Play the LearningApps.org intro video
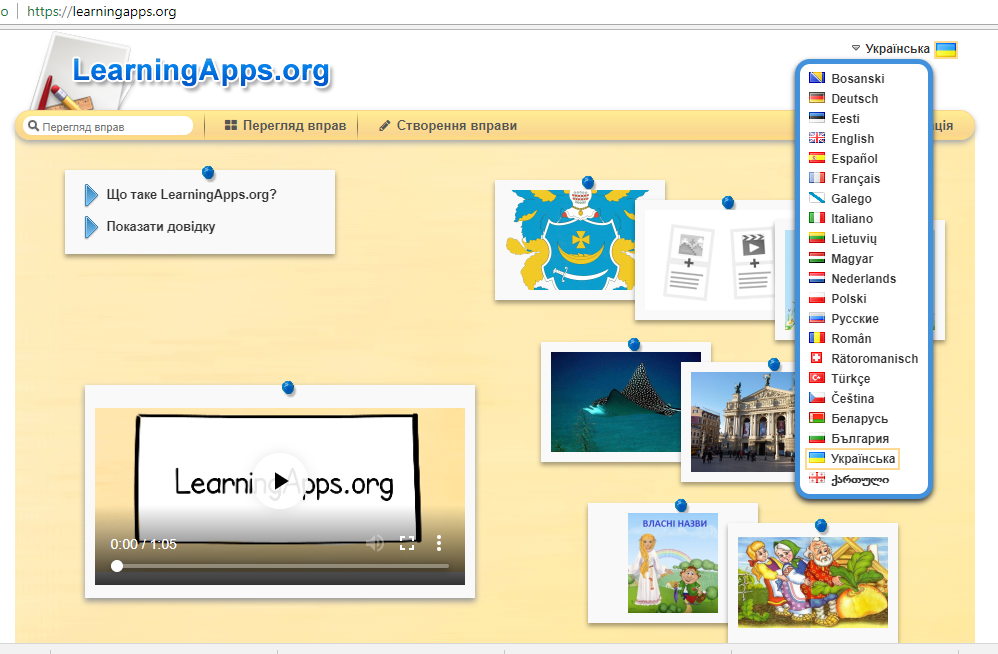This screenshot has height=654, width=998. 280,481
